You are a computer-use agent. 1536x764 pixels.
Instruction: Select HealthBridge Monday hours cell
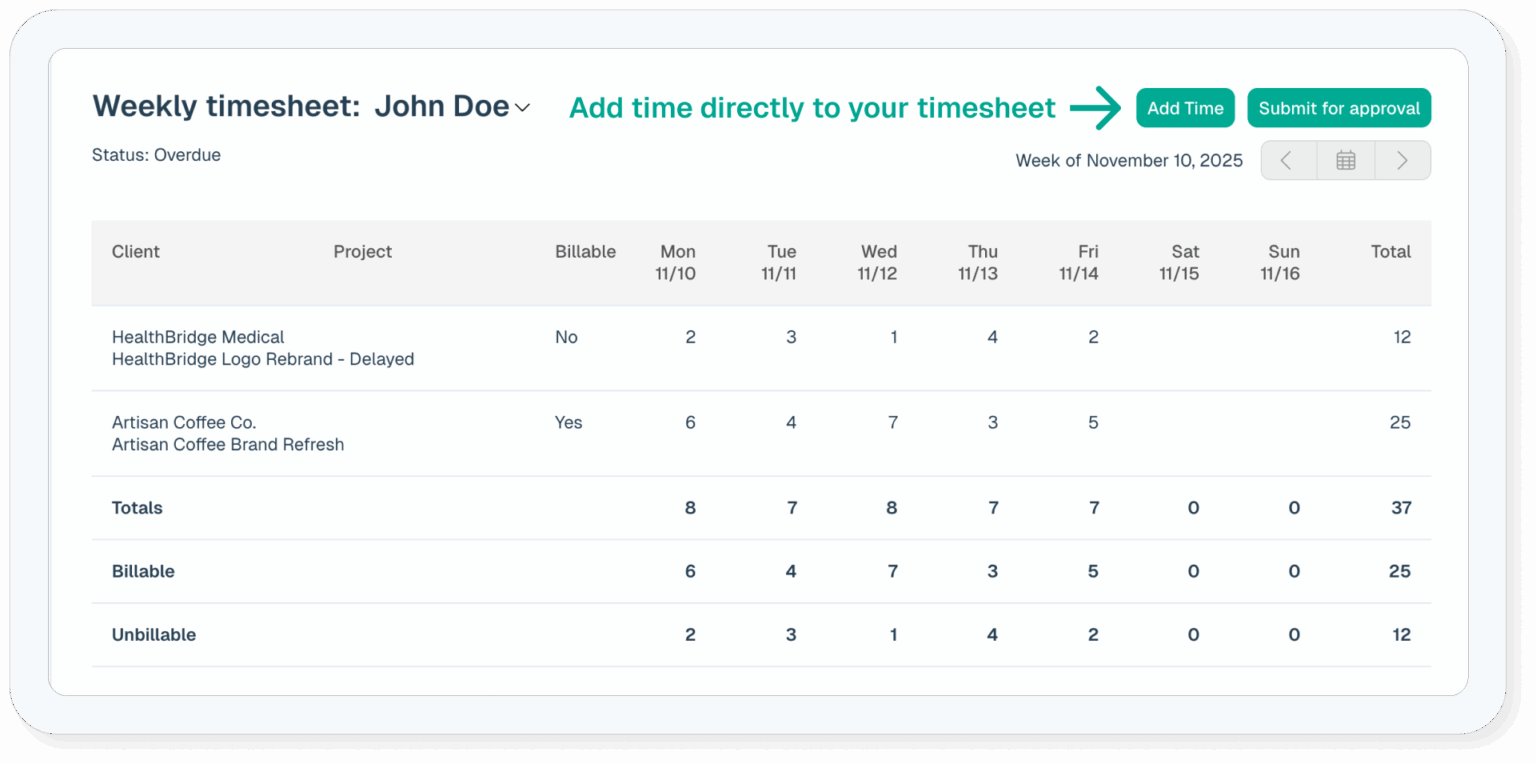coord(690,337)
